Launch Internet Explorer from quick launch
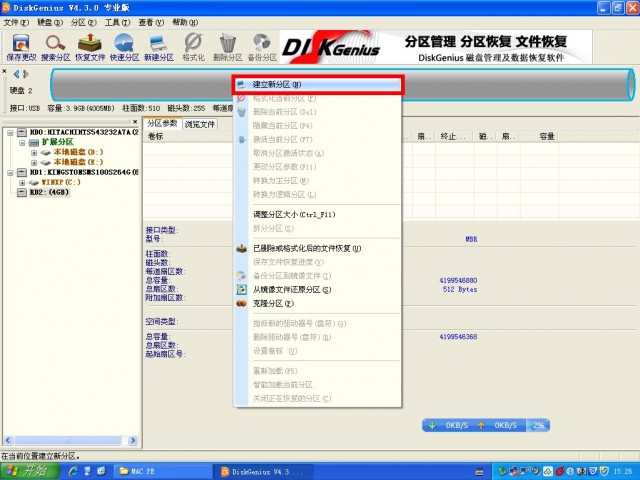Screen dimensions: 640x480 tap(73, 471)
